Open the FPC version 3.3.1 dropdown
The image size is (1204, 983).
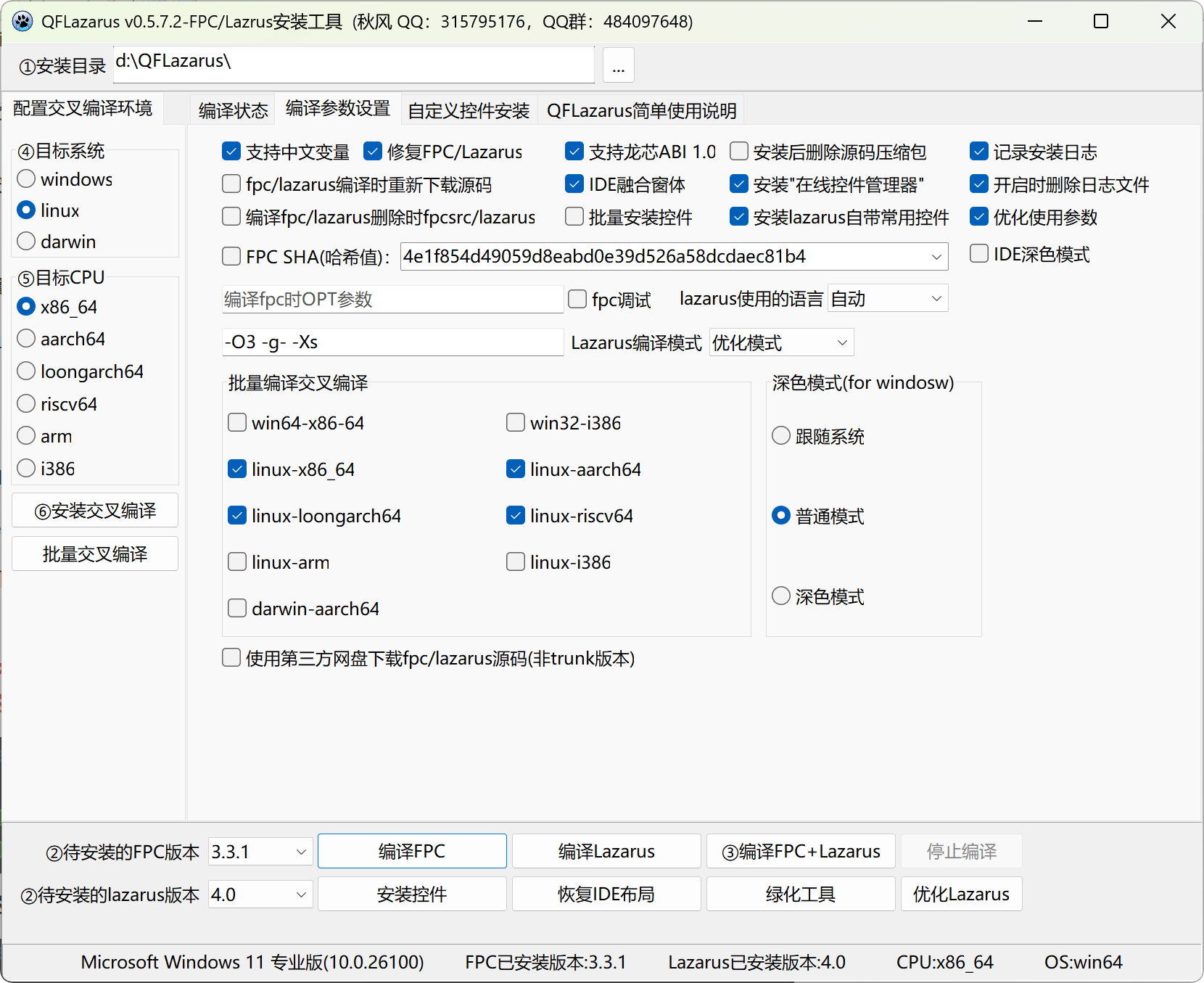click(x=260, y=852)
